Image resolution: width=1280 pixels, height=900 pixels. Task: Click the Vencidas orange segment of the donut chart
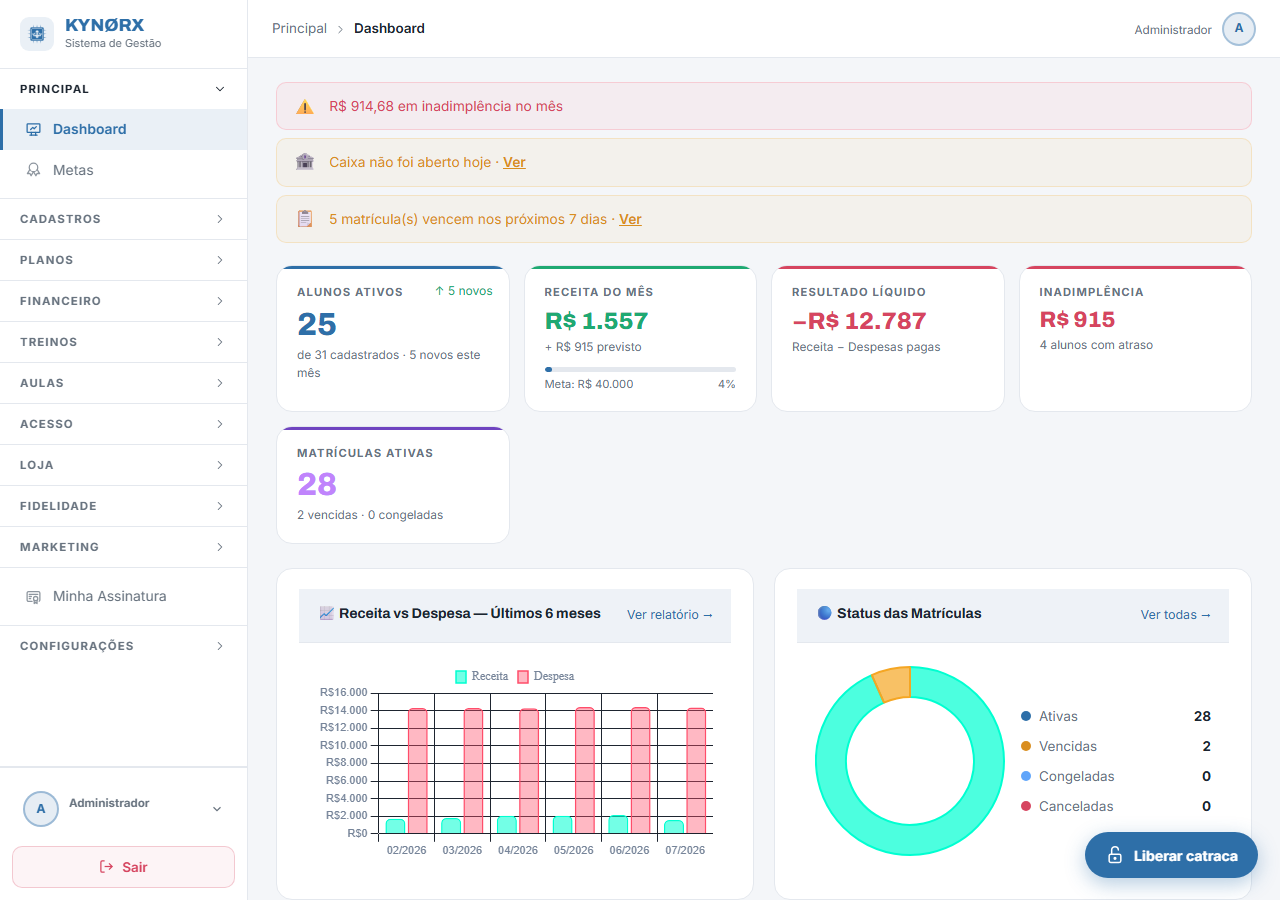click(893, 684)
